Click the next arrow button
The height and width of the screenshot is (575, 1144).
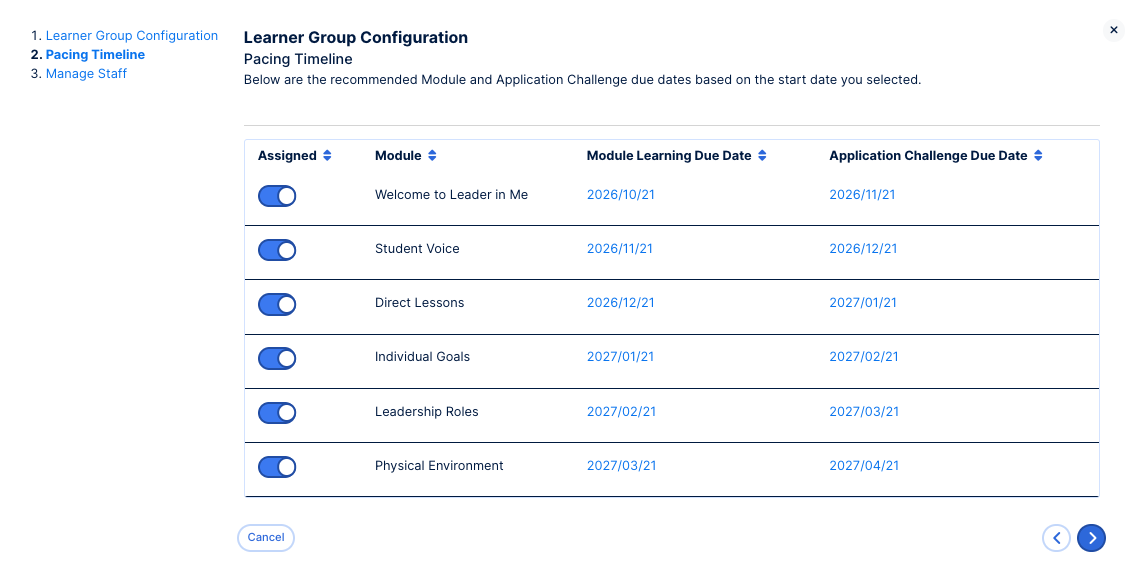1091,539
